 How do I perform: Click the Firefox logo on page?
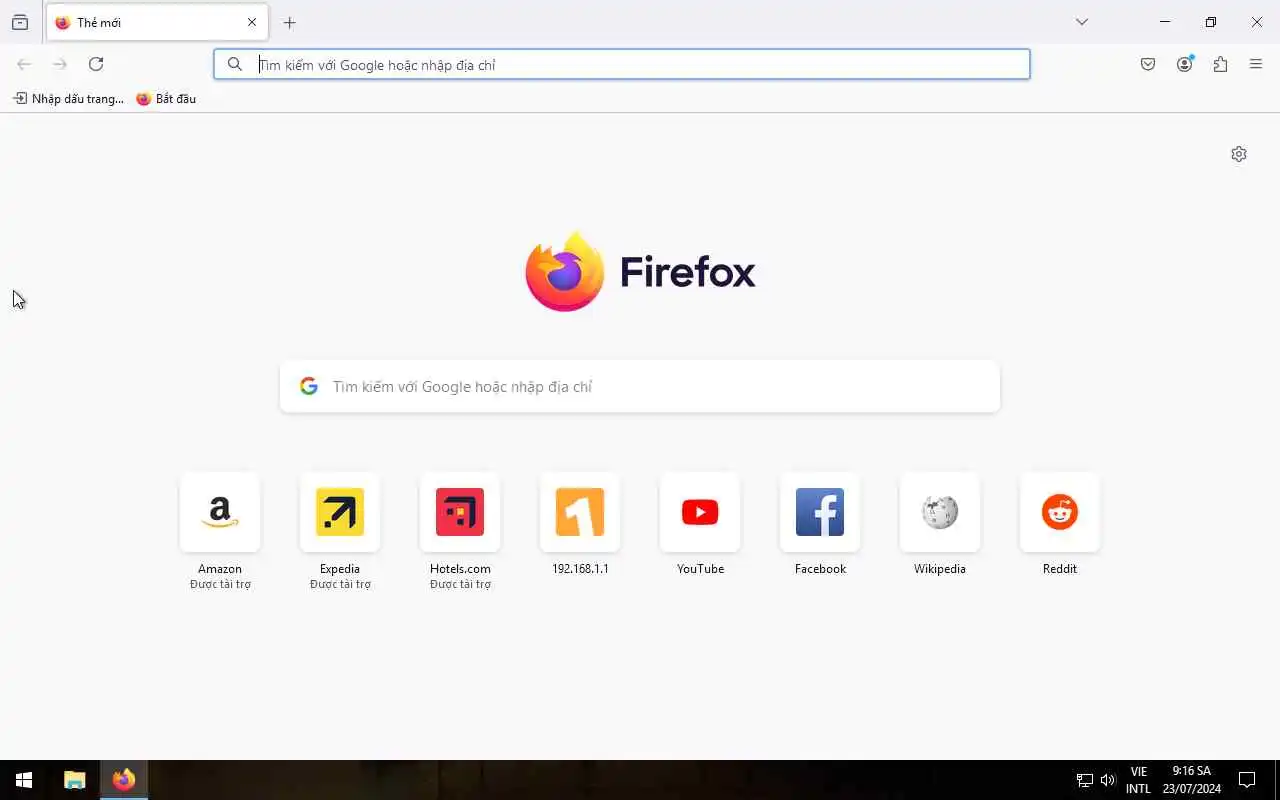tap(640, 272)
